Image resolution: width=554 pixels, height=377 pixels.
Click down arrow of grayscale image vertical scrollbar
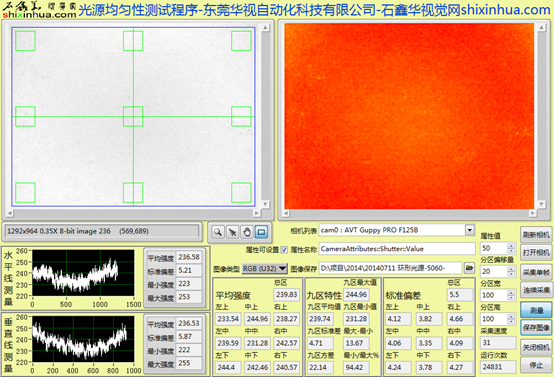pyautogui.click(x=265, y=204)
